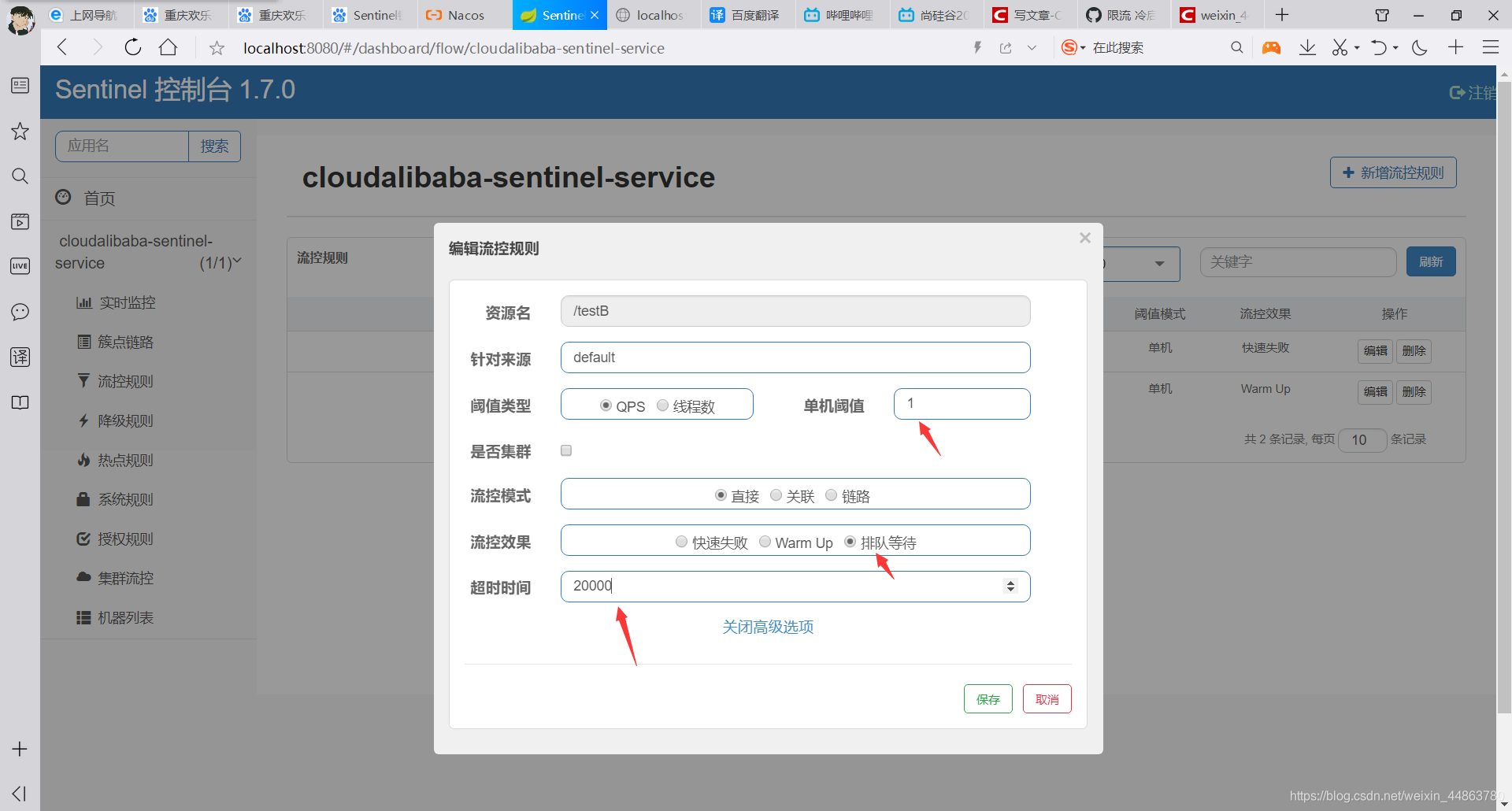This screenshot has width=1512, height=811.
Task: Reload the page with refresh icon
Action: [x=133, y=47]
